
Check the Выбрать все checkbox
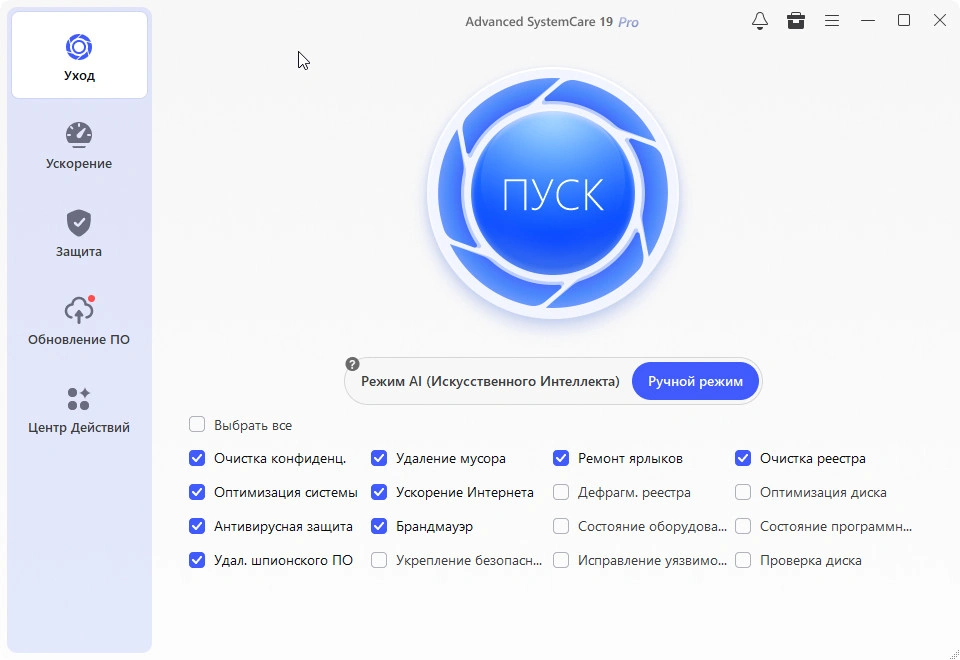pyautogui.click(x=197, y=425)
